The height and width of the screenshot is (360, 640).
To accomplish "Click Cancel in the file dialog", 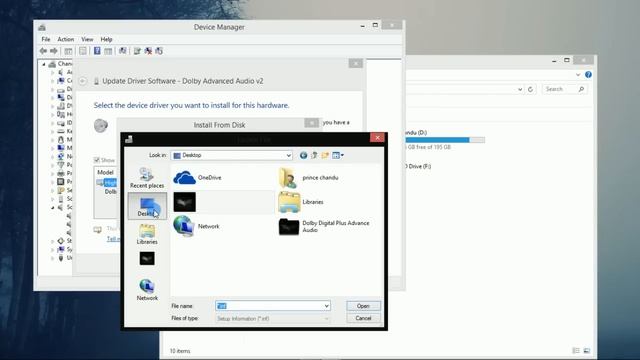I will click(x=363, y=318).
